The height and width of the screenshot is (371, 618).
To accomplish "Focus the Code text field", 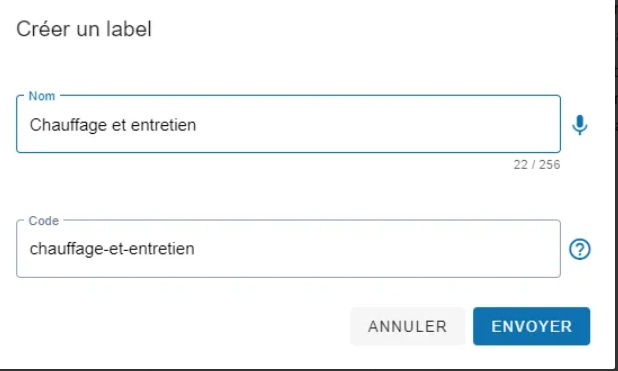I will point(288,249).
